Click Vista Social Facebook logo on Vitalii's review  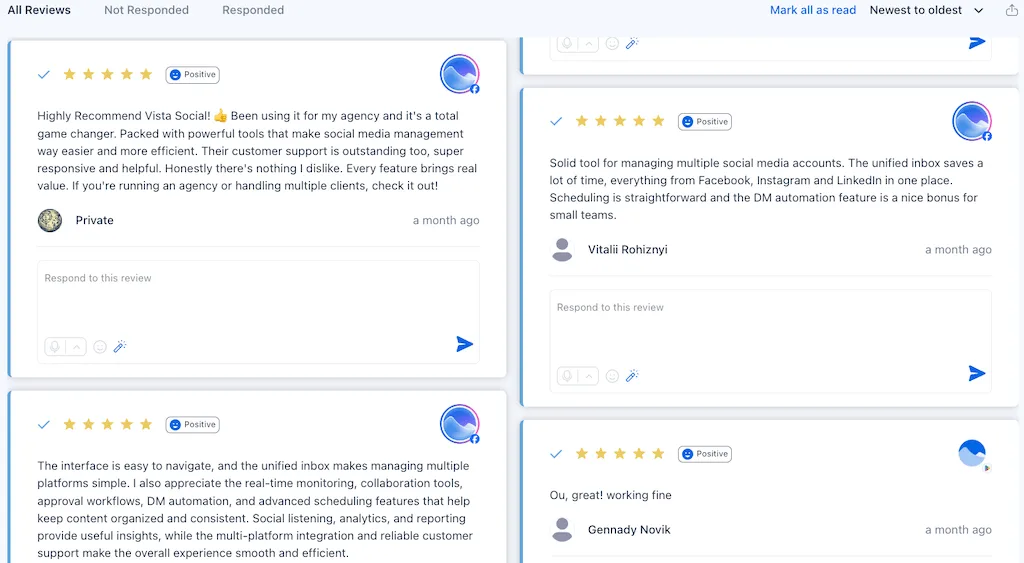click(972, 121)
